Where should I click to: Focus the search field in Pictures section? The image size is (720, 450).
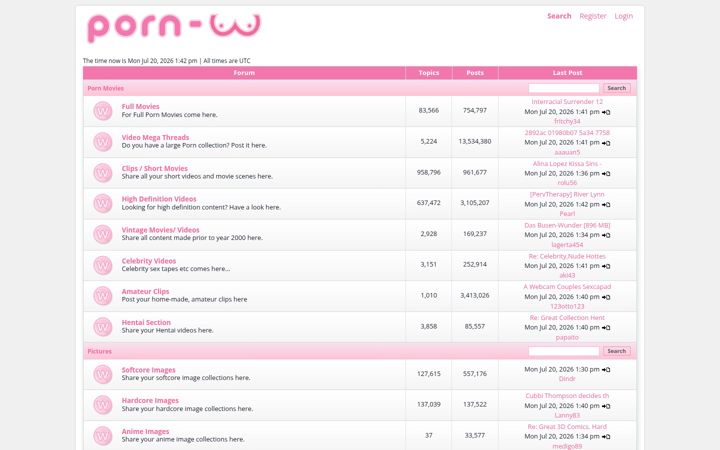point(564,351)
